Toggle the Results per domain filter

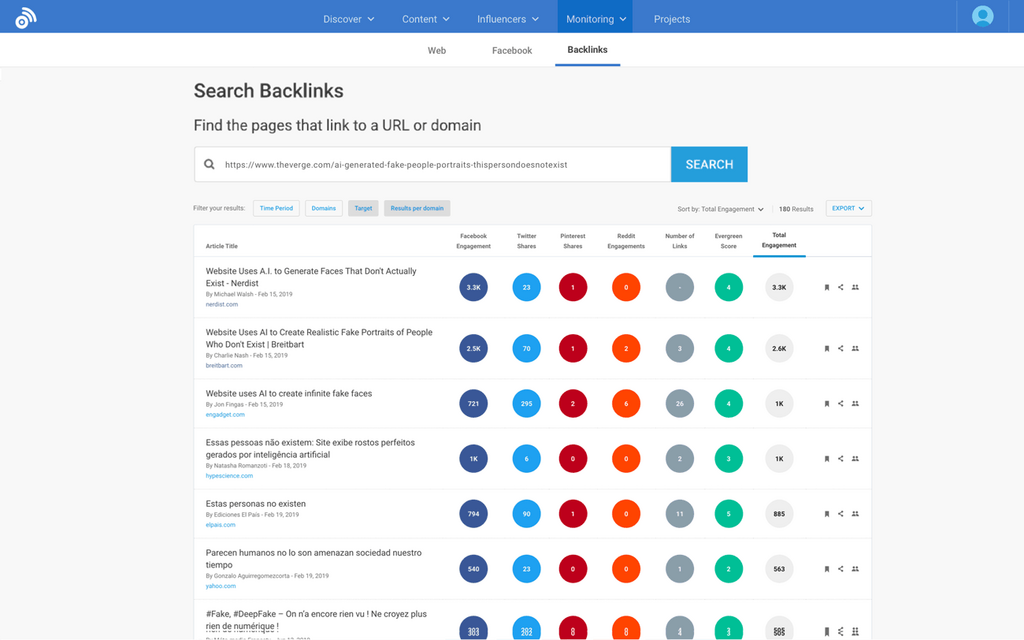pyautogui.click(x=417, y=209)
